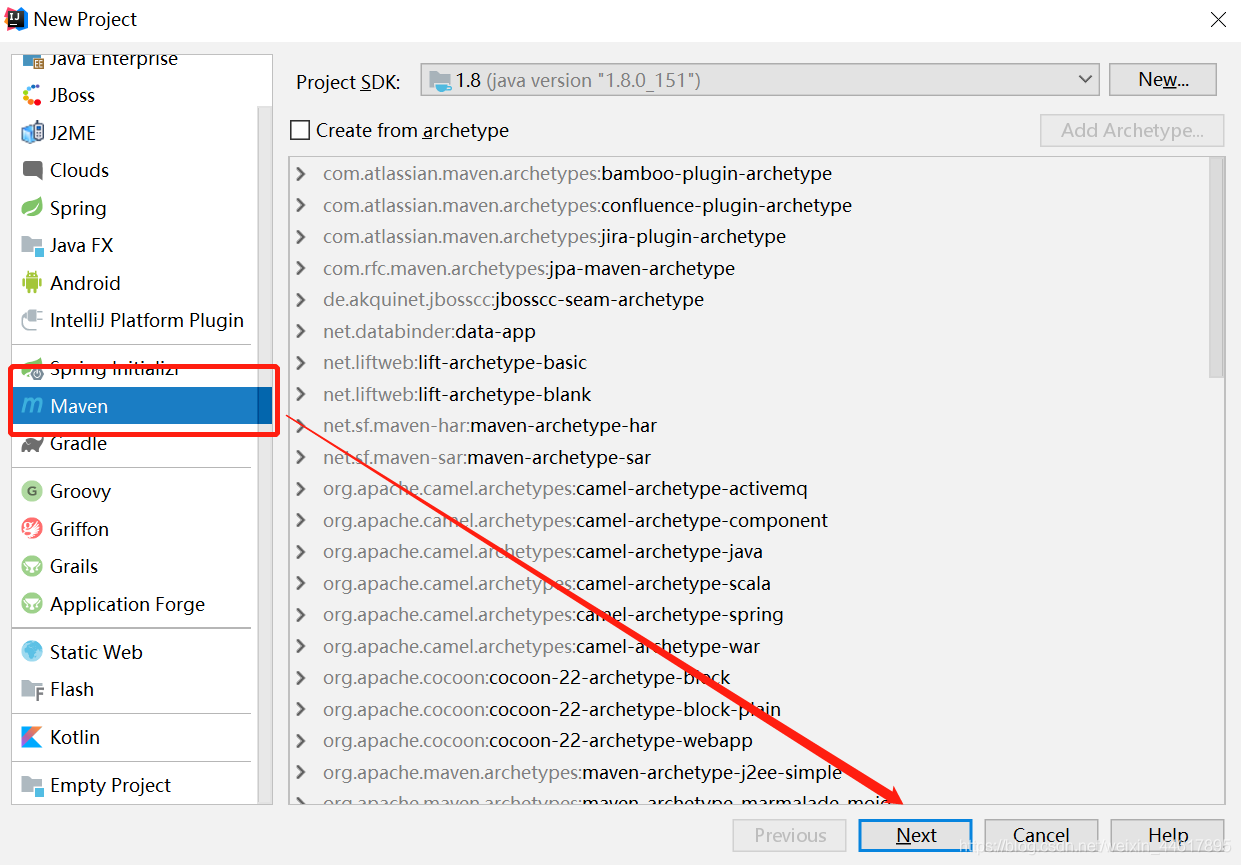This screenshot has height=865, width=1241.
Task: Expand bamboo-plugin-archetype entry
Action: [x=301, y=174]
